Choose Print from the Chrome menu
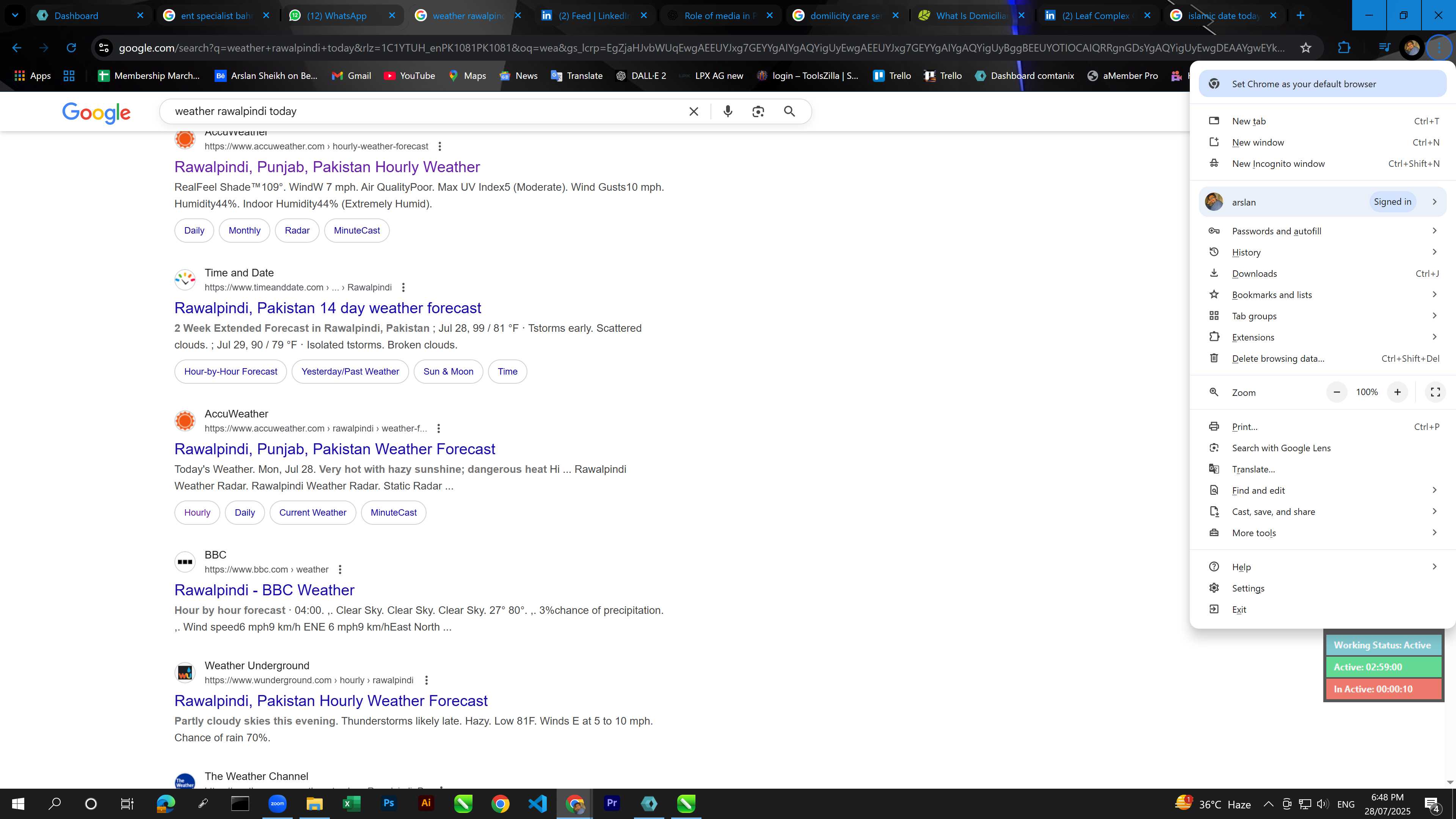The height and width of the screenshot is (819, 1456). click(1323, 427)
